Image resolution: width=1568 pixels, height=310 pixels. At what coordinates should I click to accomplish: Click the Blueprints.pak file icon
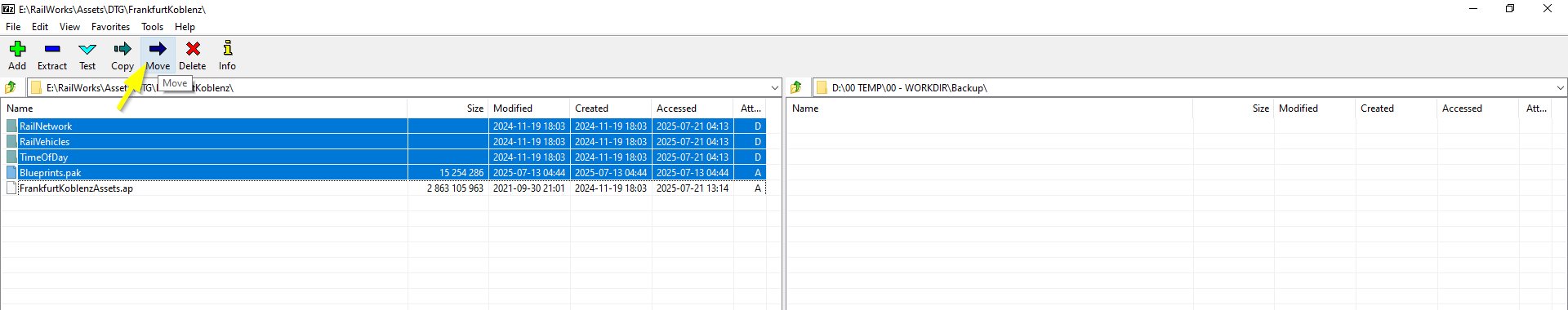[11, 173]
